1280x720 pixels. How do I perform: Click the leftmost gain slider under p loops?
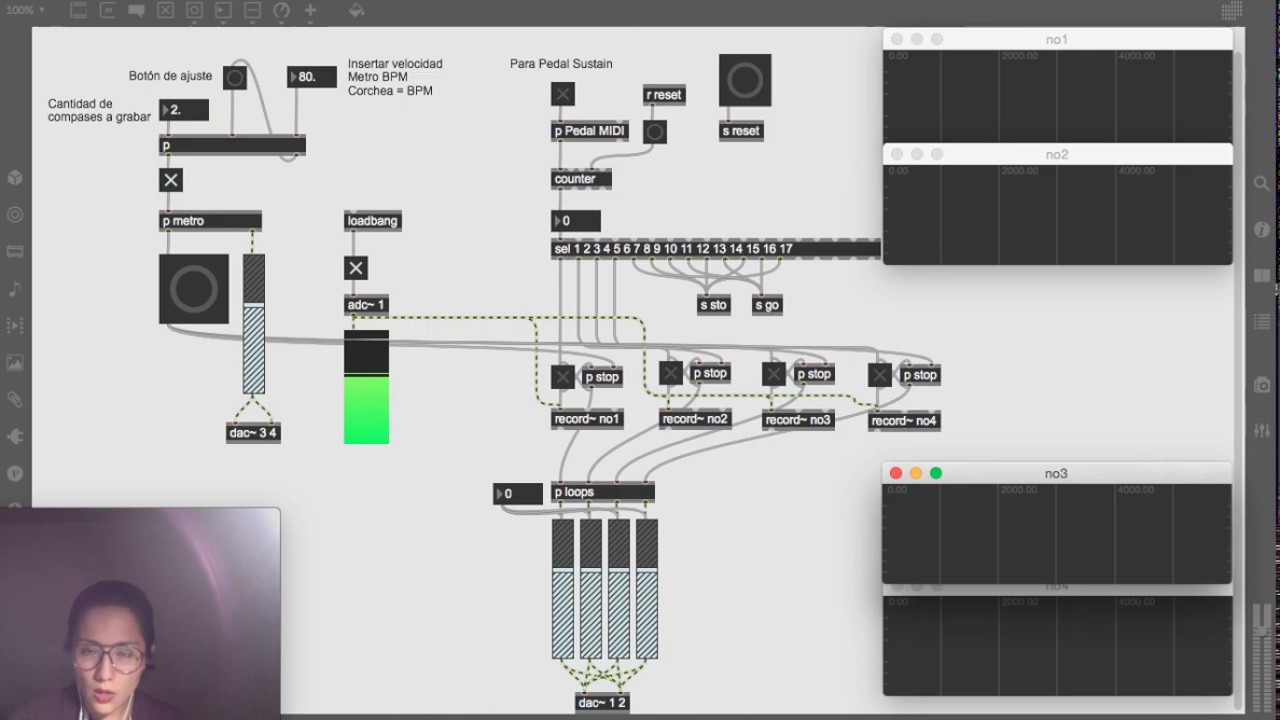(563, 589)
